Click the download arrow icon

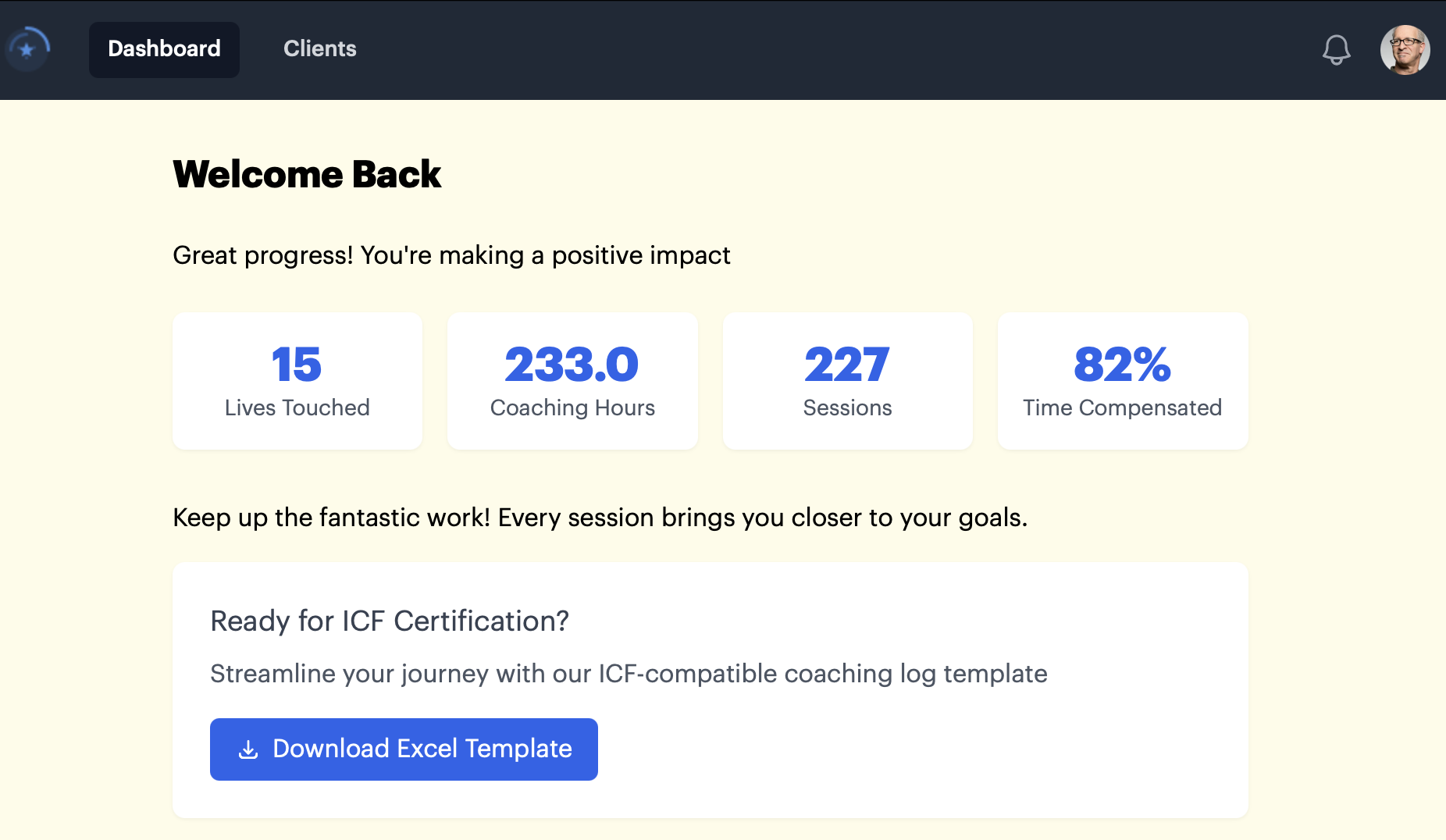[248, 749]
